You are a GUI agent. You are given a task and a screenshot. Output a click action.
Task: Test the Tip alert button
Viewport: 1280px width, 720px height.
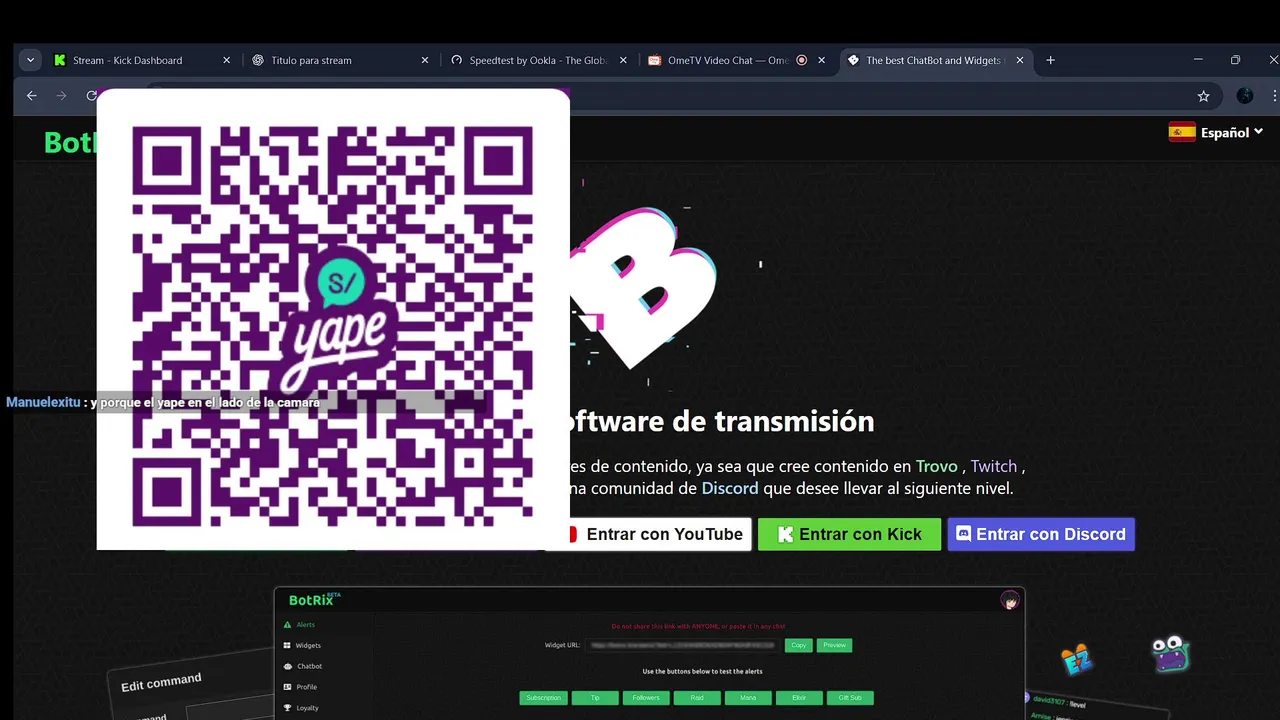(595, 698)
